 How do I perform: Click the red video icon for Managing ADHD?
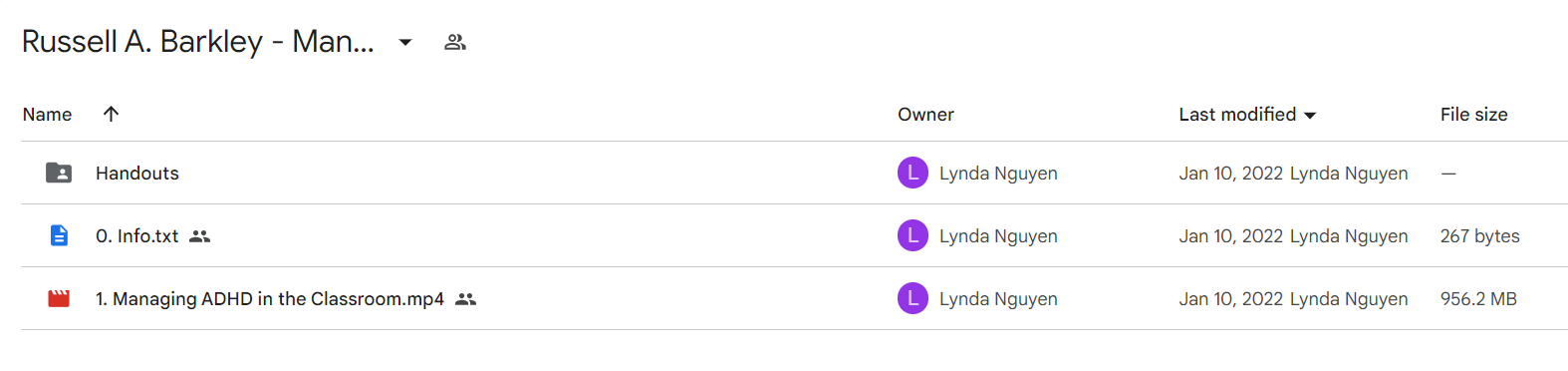[x=59, y=298]
